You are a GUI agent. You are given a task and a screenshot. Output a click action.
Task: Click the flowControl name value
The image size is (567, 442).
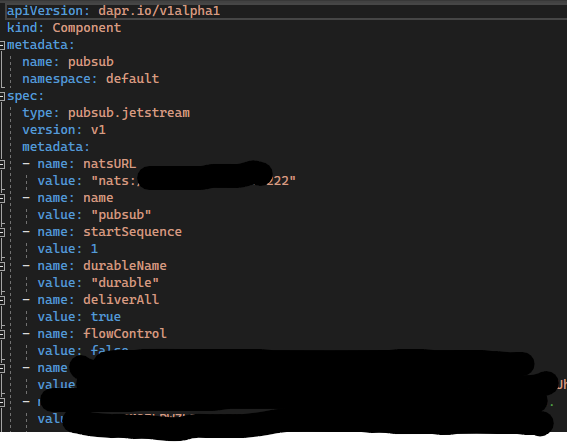[125, 334]
